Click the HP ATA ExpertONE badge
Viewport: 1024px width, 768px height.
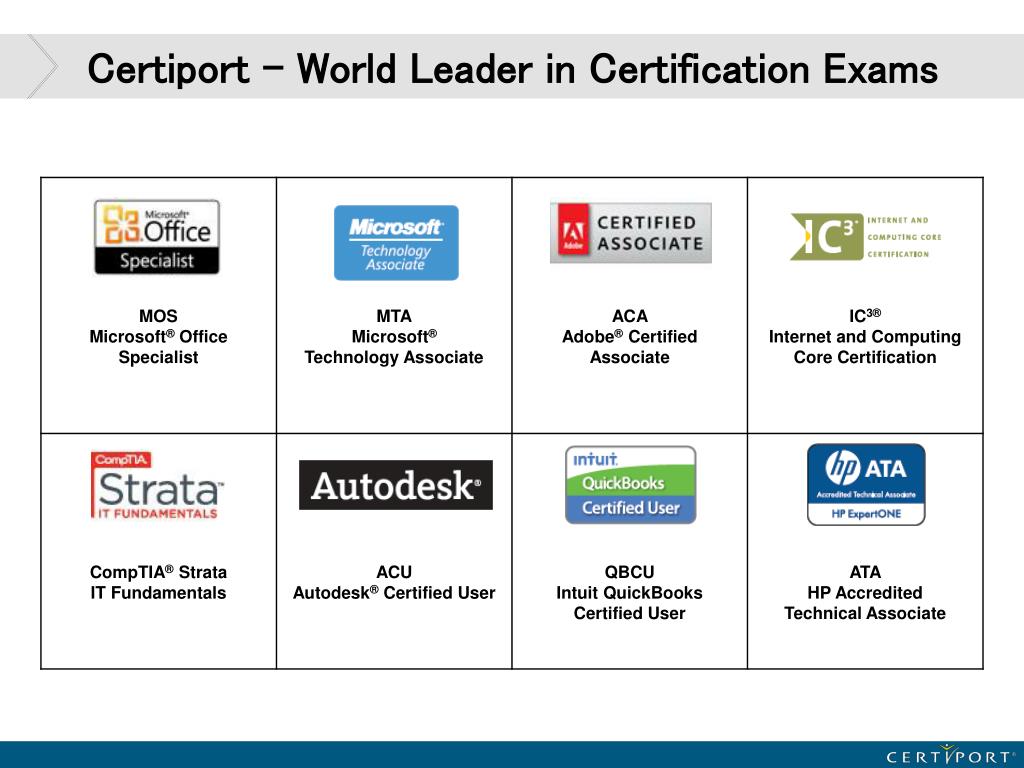(866, 485)
